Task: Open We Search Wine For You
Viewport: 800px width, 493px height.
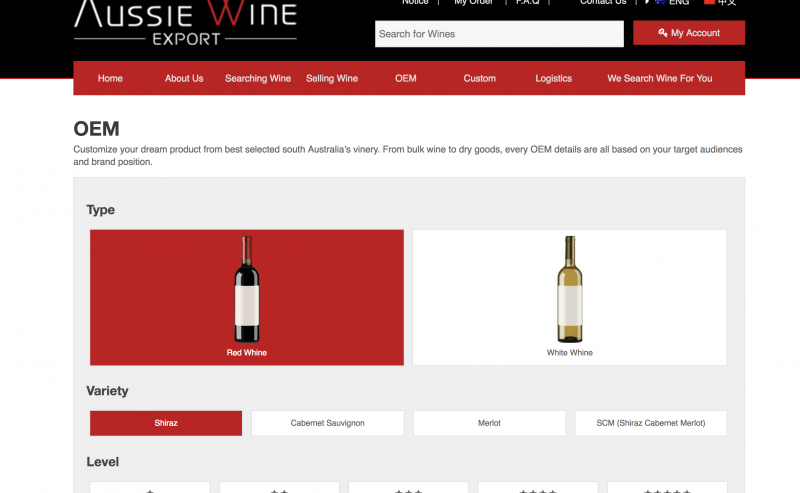Action: point(660,78)
